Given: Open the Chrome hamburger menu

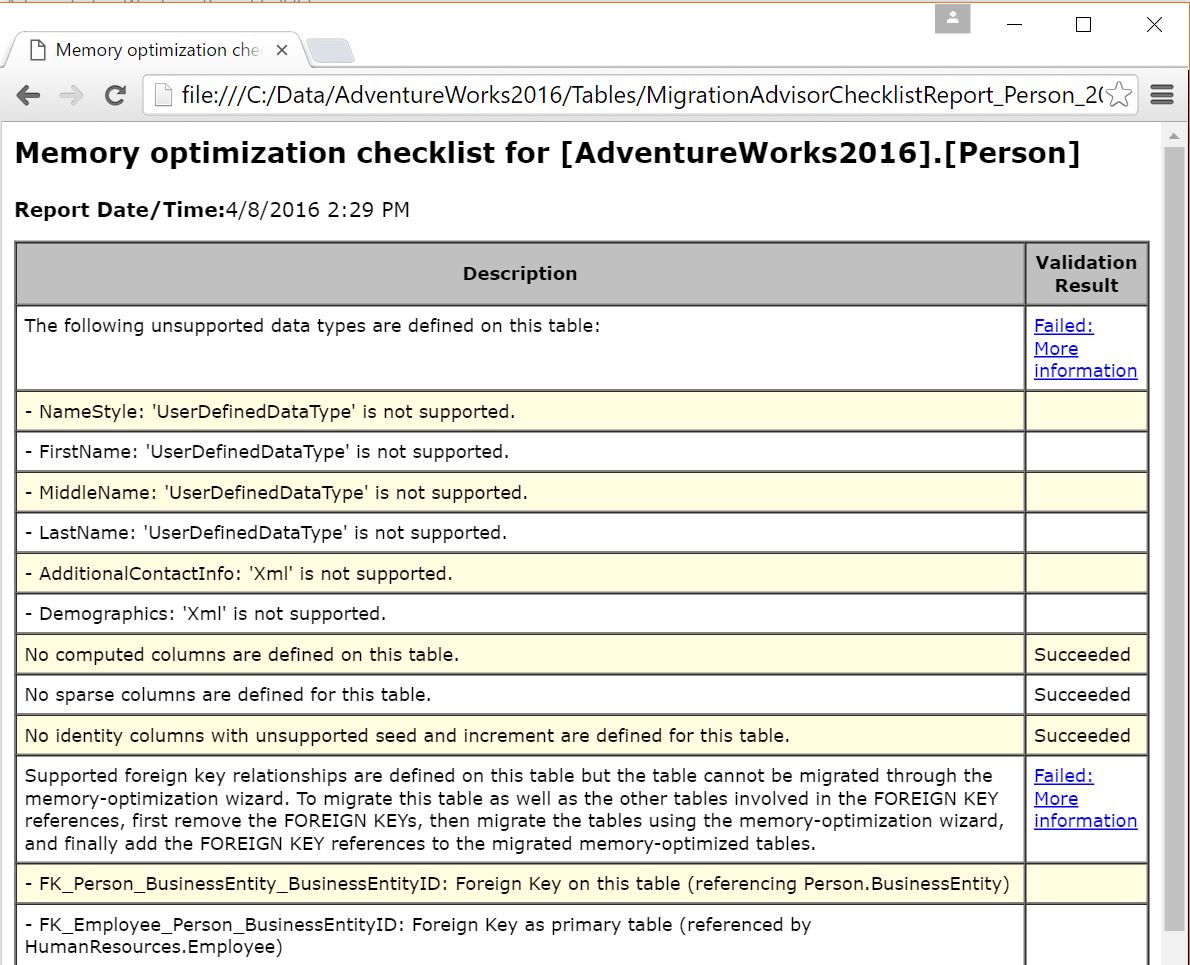Looking at the screenshot, I should [1162, 95].
